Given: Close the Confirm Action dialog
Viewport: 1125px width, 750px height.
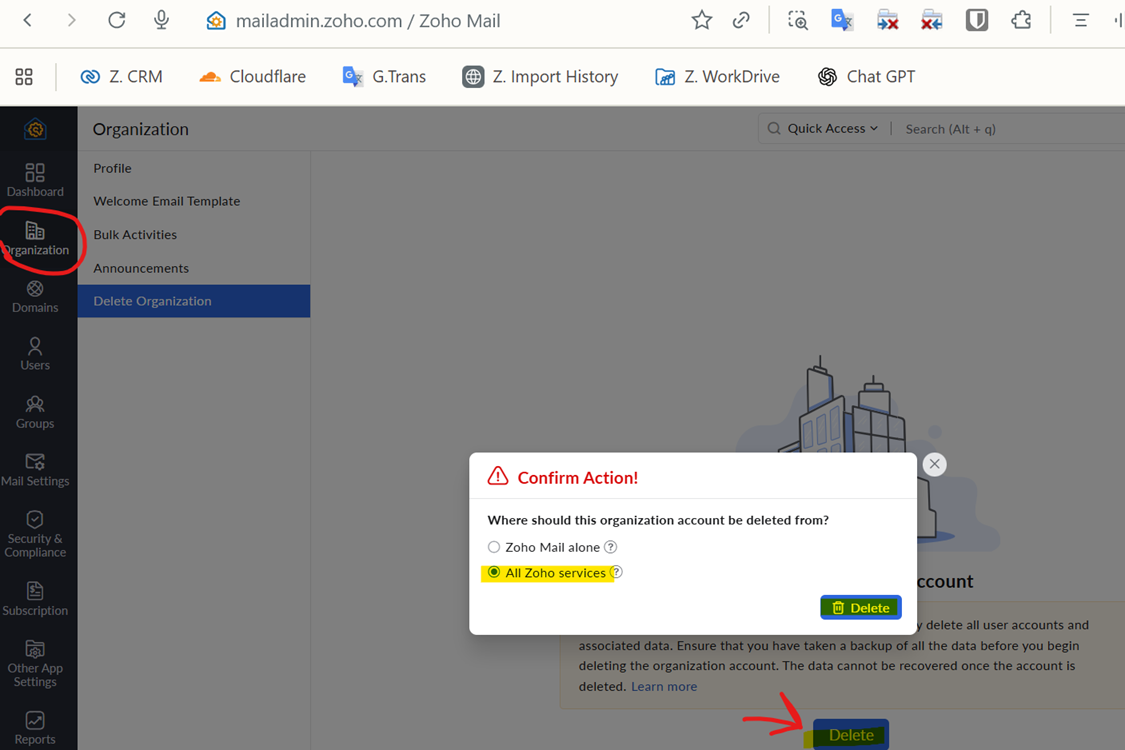Looking at the screenshot, I should (x=934, y=464).
